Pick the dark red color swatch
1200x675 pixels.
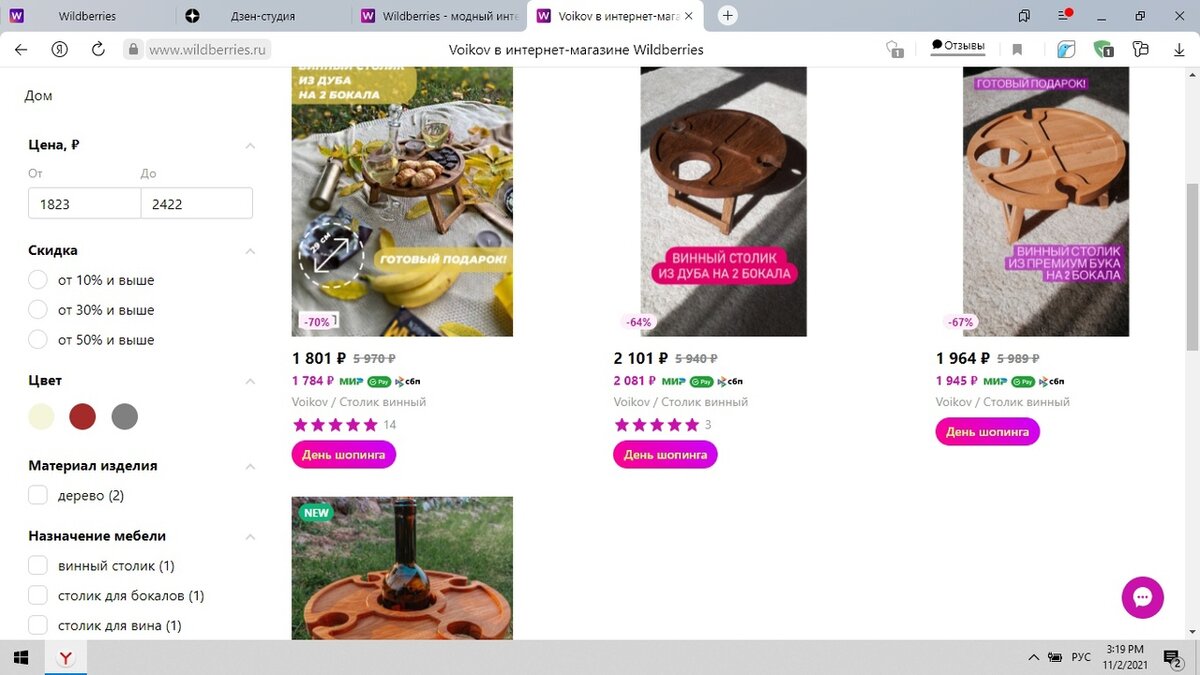pyautogui.click(x=83, y=417)
